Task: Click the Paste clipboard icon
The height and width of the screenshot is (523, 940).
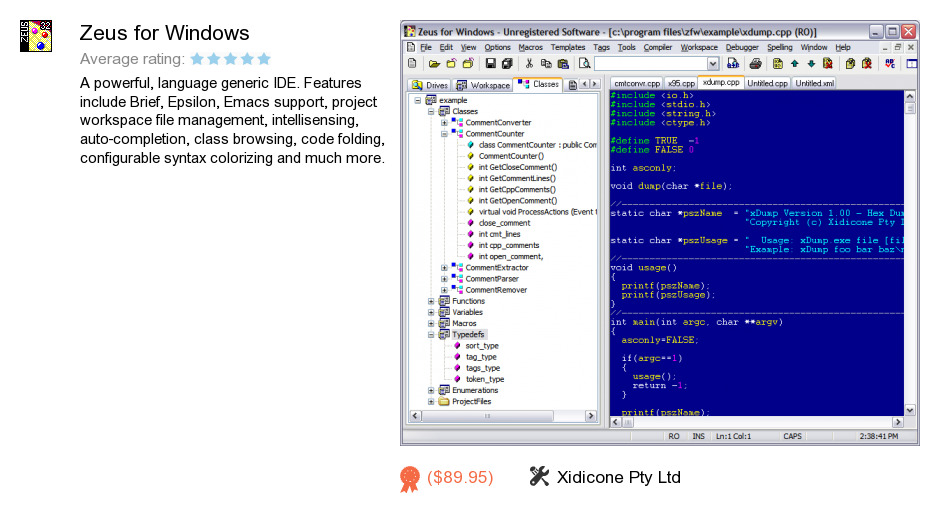Action: click(x=563, y=63)
